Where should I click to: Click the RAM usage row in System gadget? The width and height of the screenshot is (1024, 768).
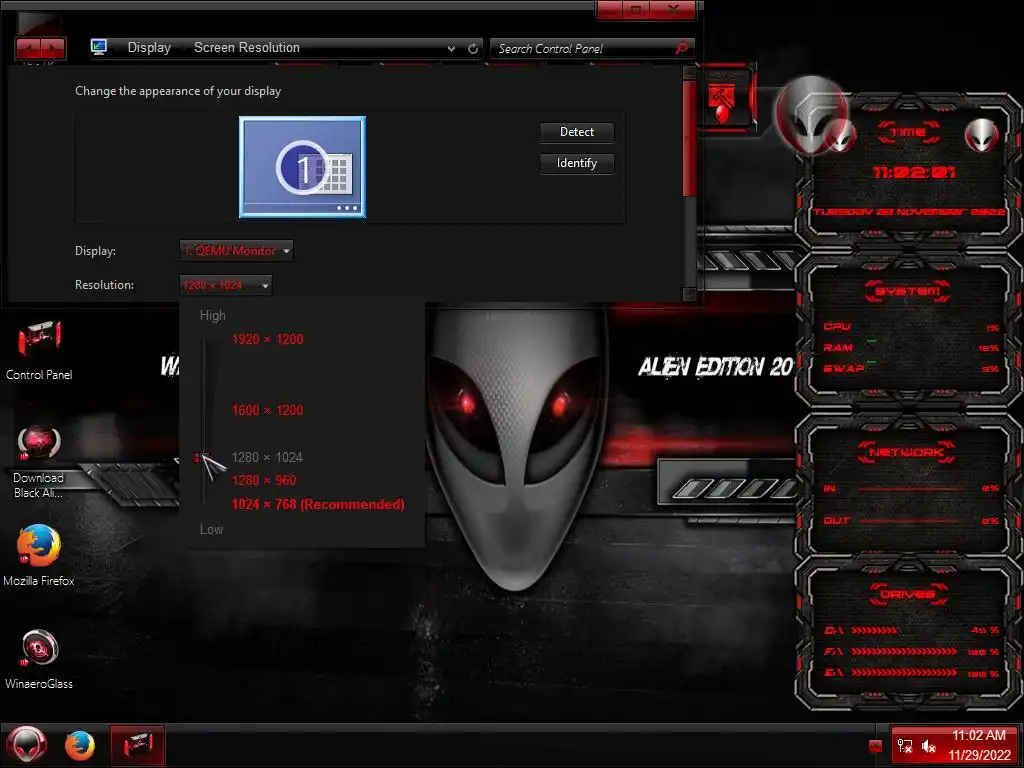(x=911, y=348)
